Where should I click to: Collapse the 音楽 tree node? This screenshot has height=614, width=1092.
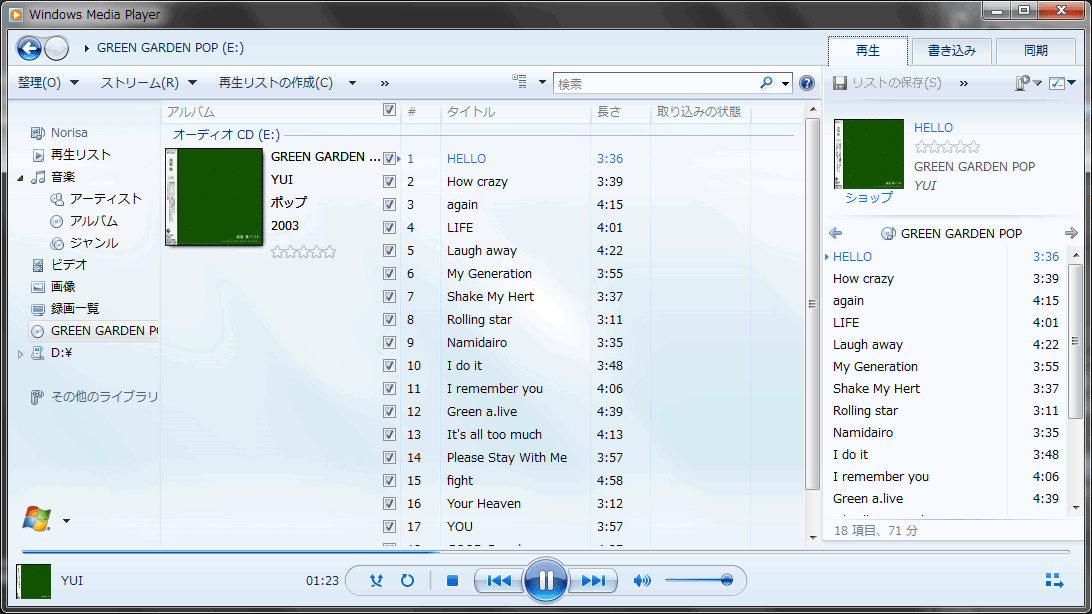coord(20,178)
